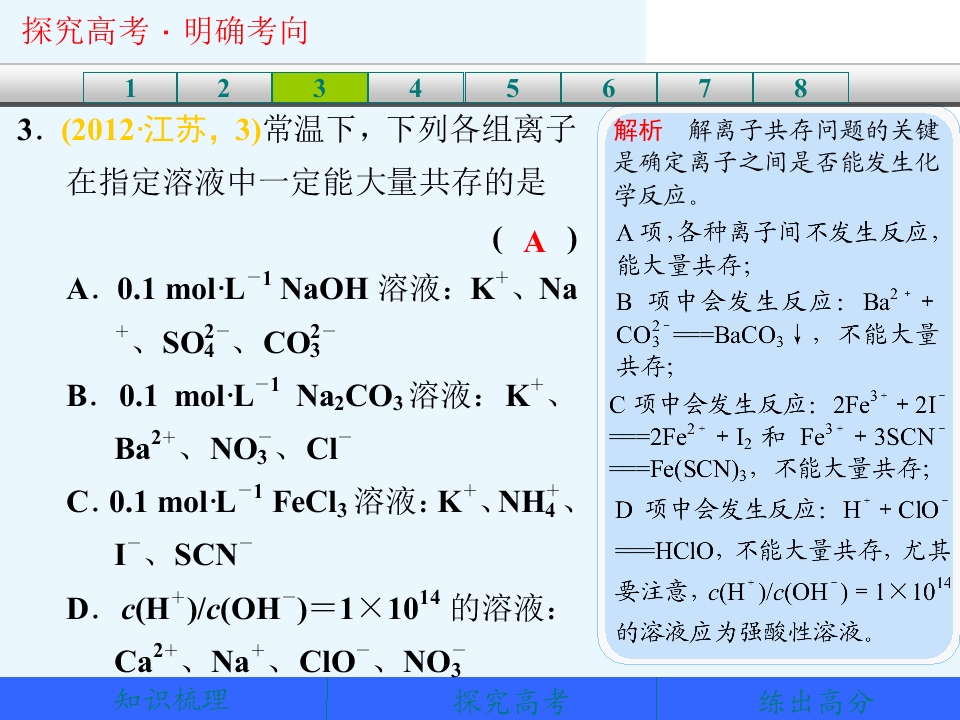Go to question tab 6
The image size is (960, 720).
[x=609, y=88]
